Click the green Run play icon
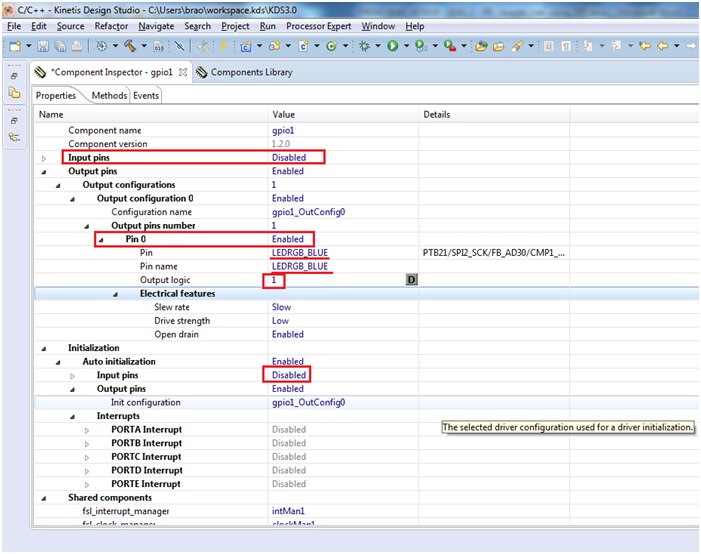Screen dimensions: 701x554 pyautogui.click(x=393, y=46)
